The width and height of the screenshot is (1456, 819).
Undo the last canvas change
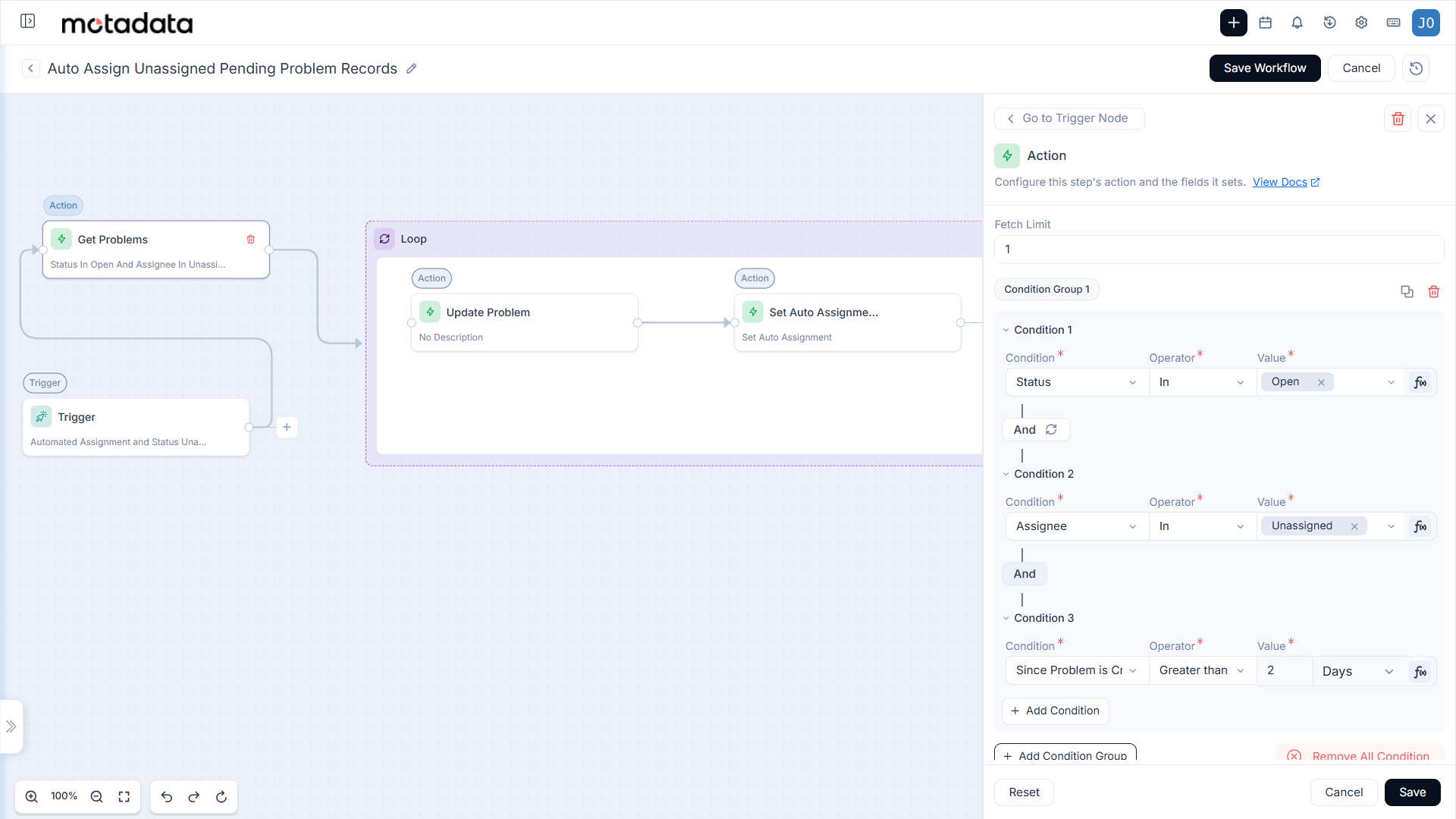[x=167, y=796]
